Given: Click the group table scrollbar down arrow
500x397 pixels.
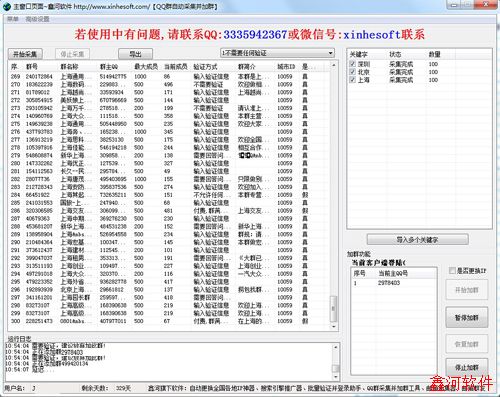Looking at the screenshot, I should 334,326.
